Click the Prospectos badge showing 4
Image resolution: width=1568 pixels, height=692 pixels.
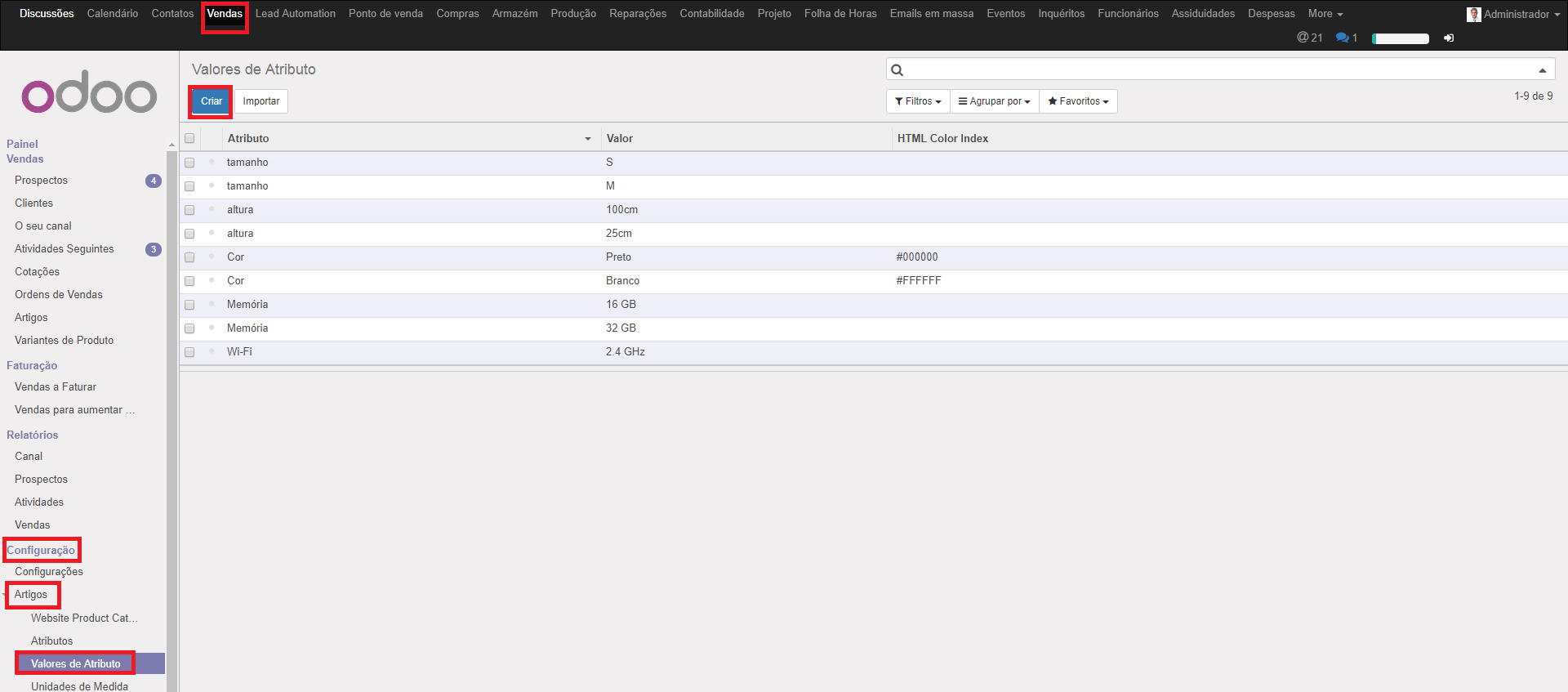click(x=153, y=181)
